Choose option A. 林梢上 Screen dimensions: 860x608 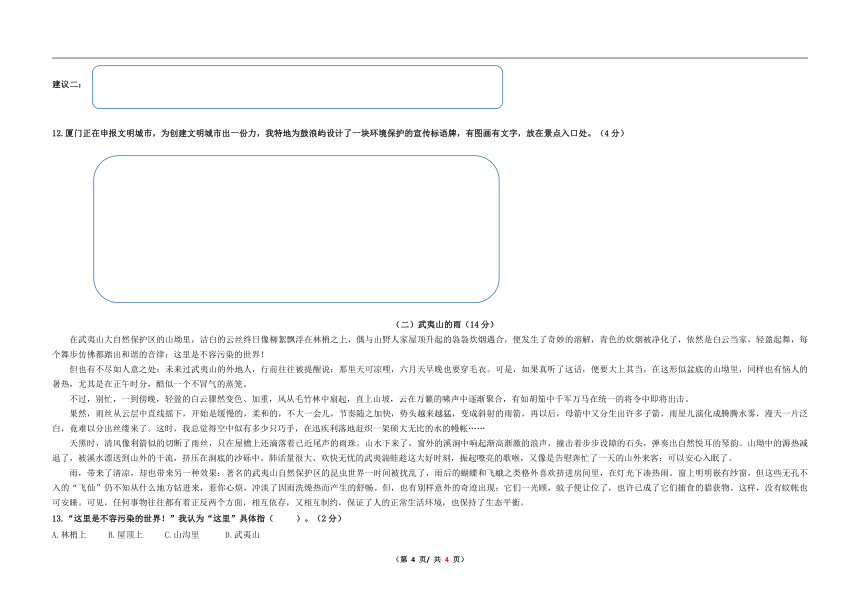click(69, 535)
